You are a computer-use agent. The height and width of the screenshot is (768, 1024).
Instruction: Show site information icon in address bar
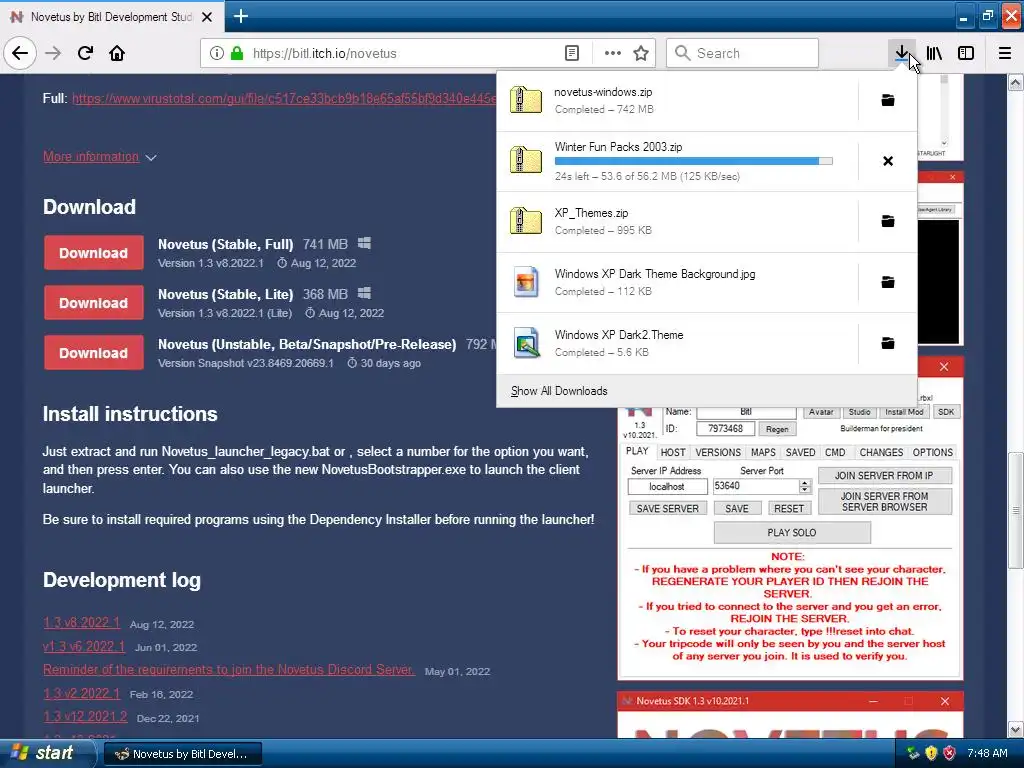pos(217,53)
